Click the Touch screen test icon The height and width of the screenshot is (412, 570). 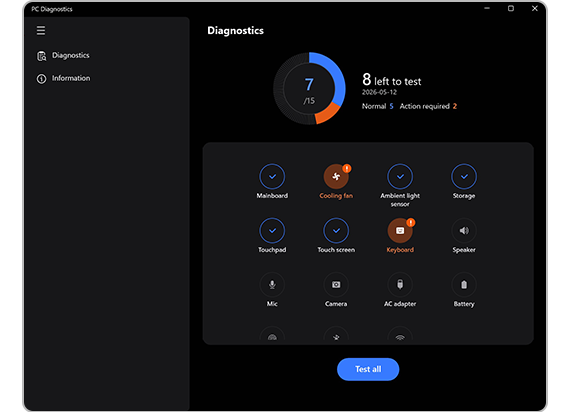click(336, 231)
